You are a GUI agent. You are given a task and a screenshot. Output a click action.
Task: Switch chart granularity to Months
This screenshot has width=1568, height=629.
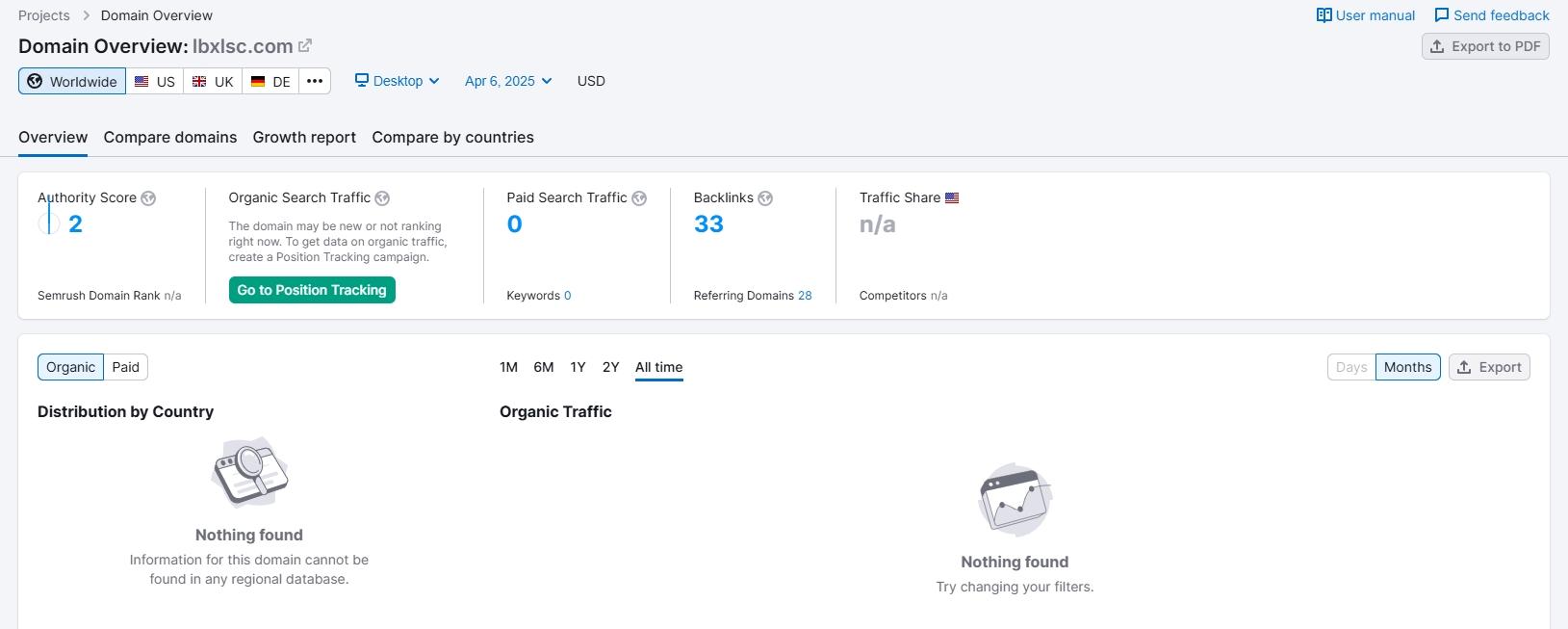click(x=1407, y=367)
